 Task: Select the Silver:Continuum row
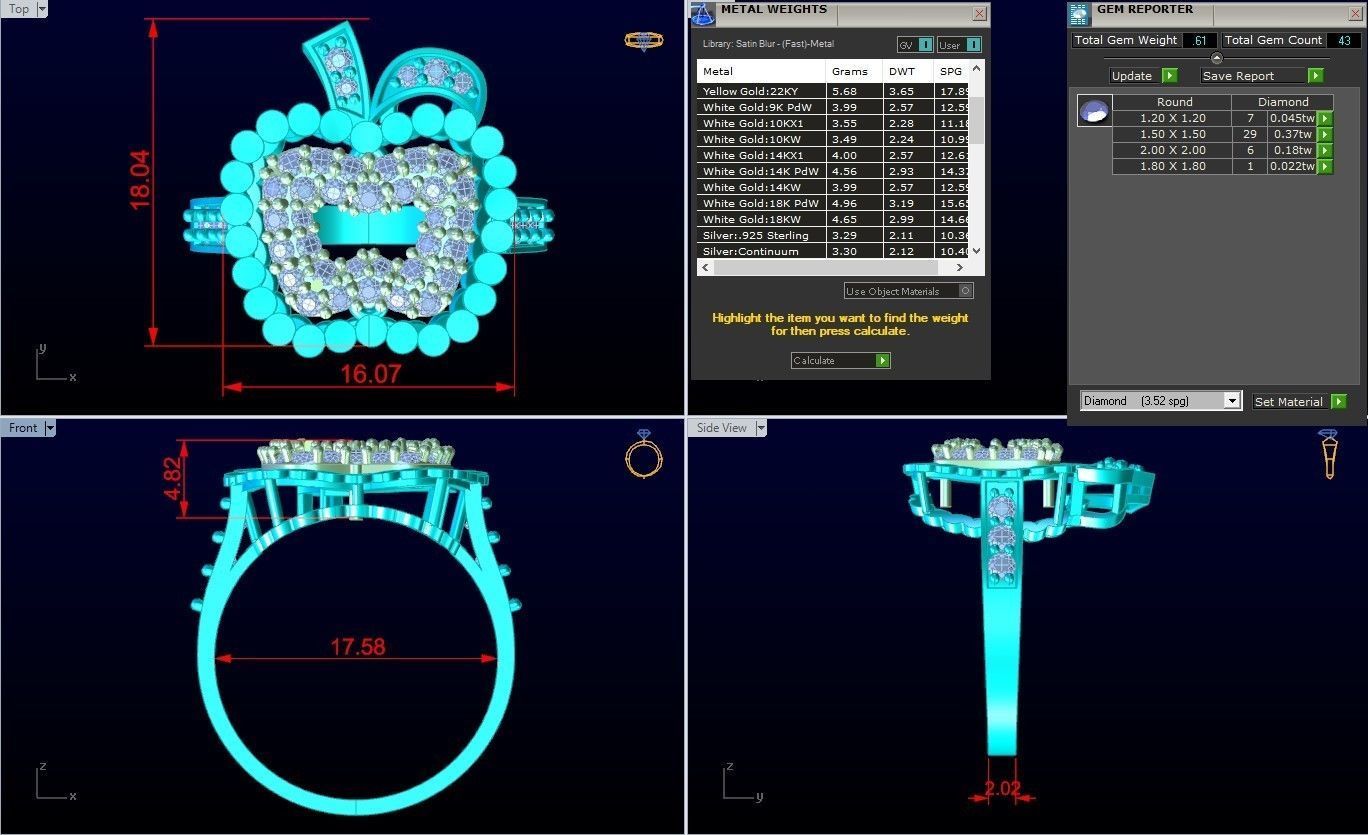[833, 251]
